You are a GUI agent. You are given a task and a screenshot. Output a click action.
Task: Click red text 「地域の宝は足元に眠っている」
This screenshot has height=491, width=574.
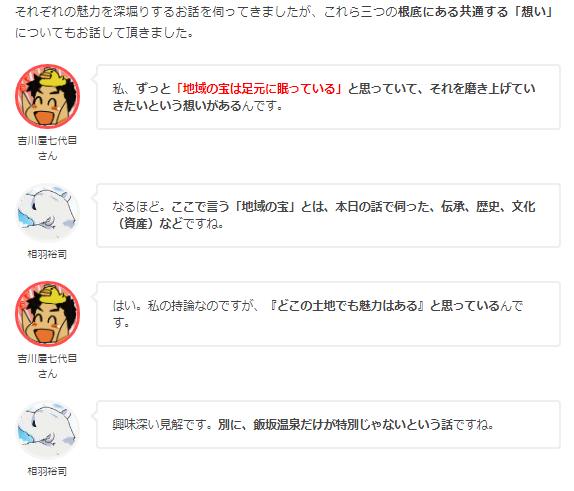(x=258, y=89)
